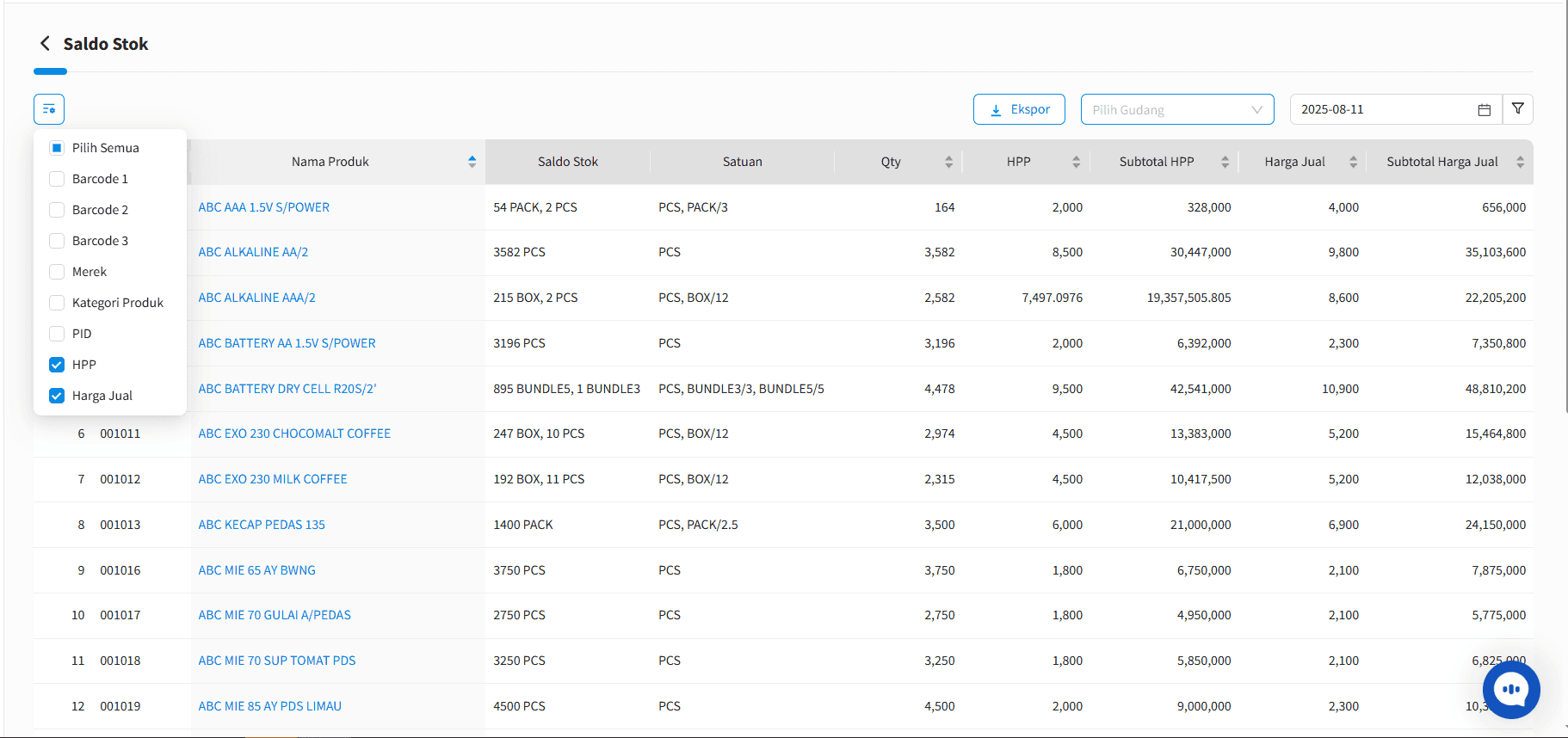Open product ABC MIE 65 AY BWNG

256,570
